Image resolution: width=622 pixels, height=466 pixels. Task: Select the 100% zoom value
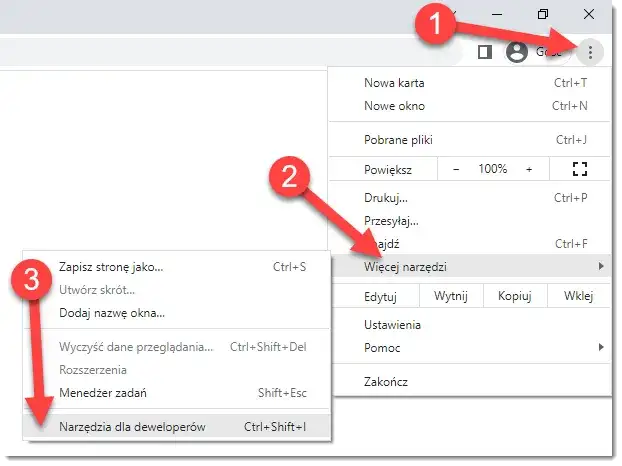point(492,169)
